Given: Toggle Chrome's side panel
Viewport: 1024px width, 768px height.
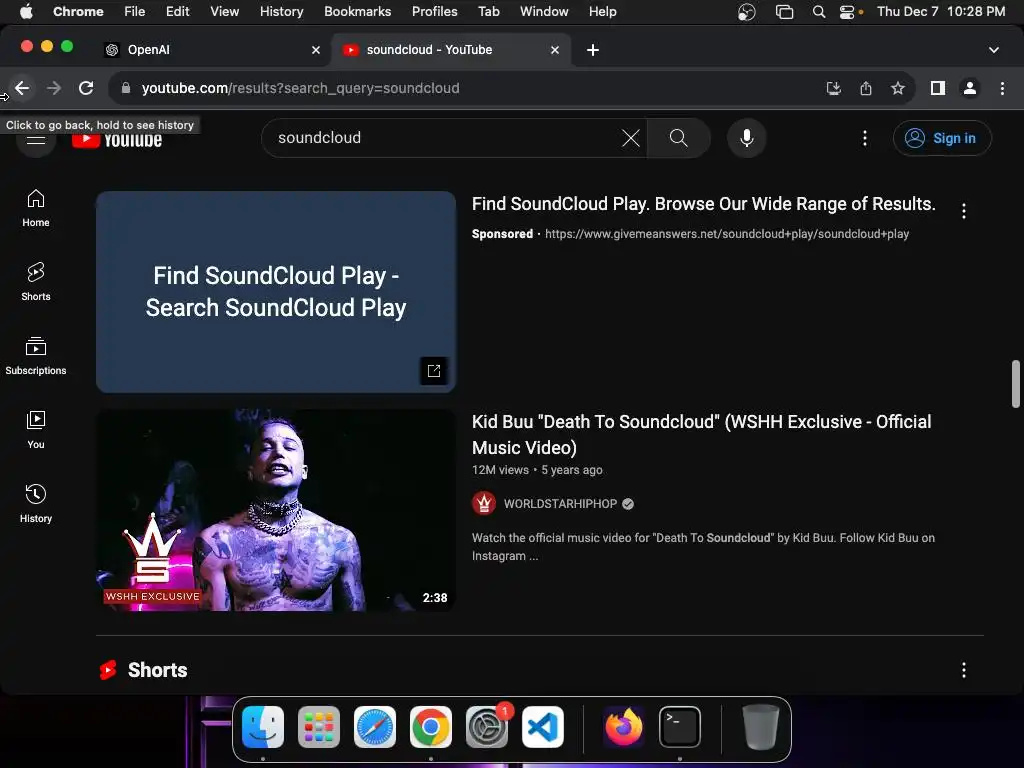Looking at the screenshot, I should click(x=938, y=88).
